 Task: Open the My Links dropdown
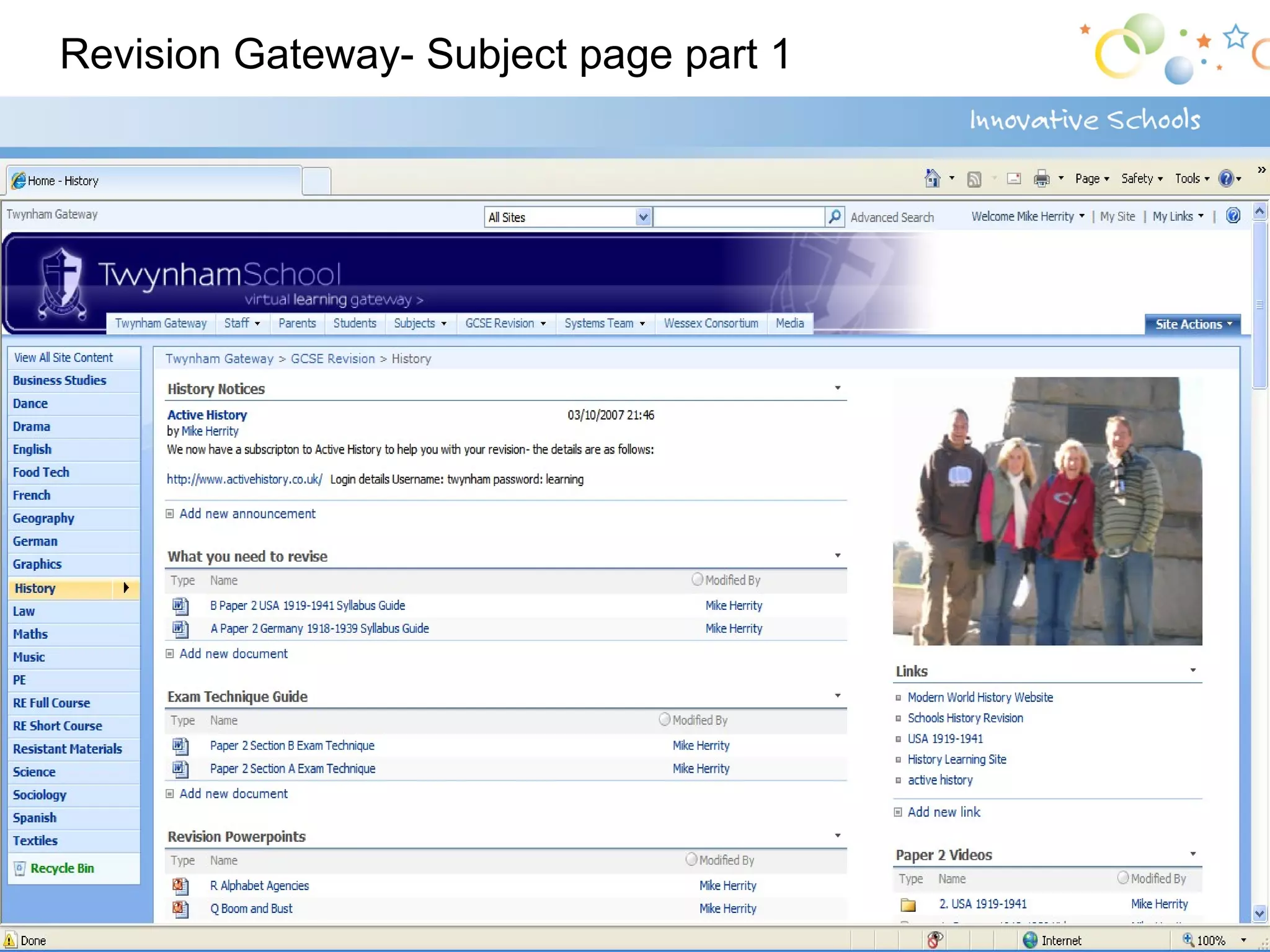(x=1178, y=216)
